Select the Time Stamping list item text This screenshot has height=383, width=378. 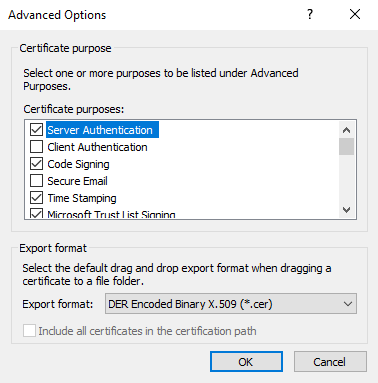(x=82, y=198)
